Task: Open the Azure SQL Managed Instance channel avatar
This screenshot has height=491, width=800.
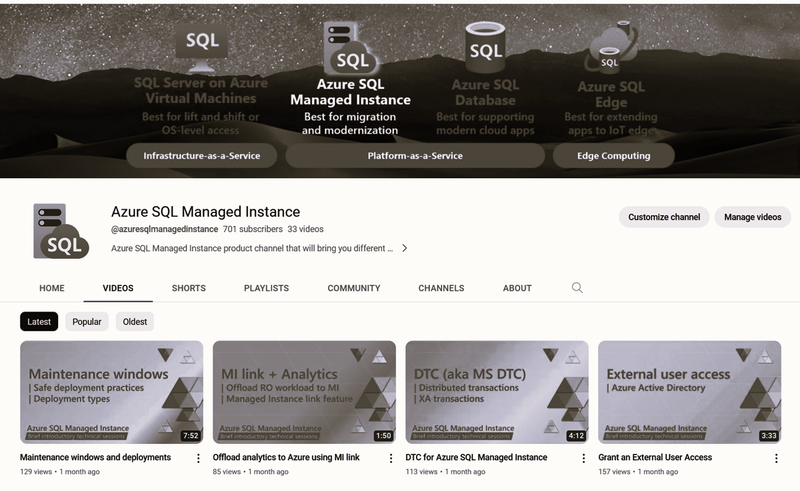Action: [61, 231]
